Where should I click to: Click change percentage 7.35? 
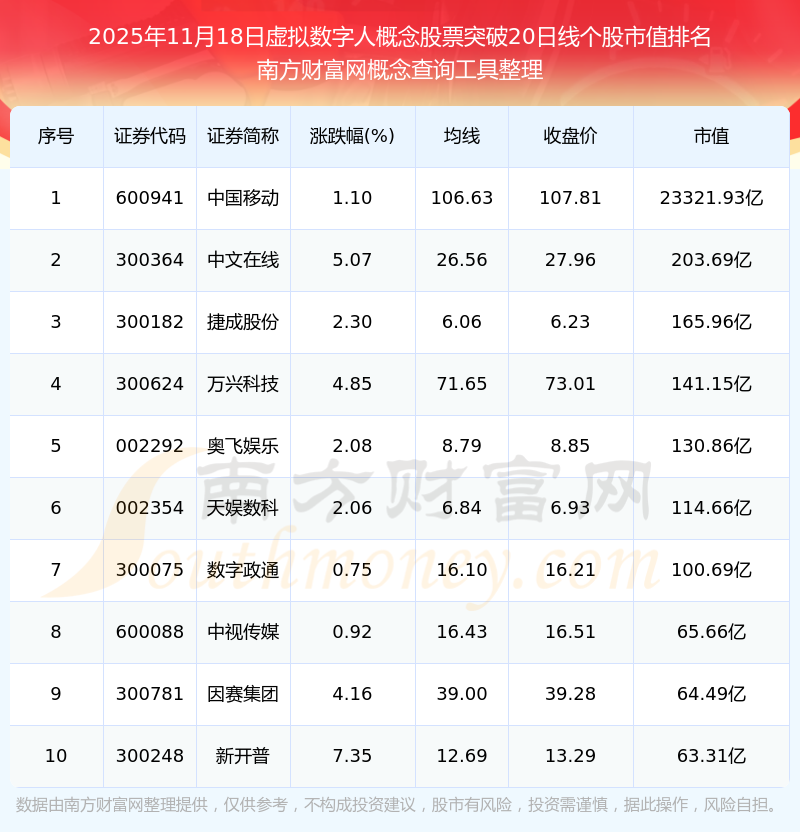[352, 756]
